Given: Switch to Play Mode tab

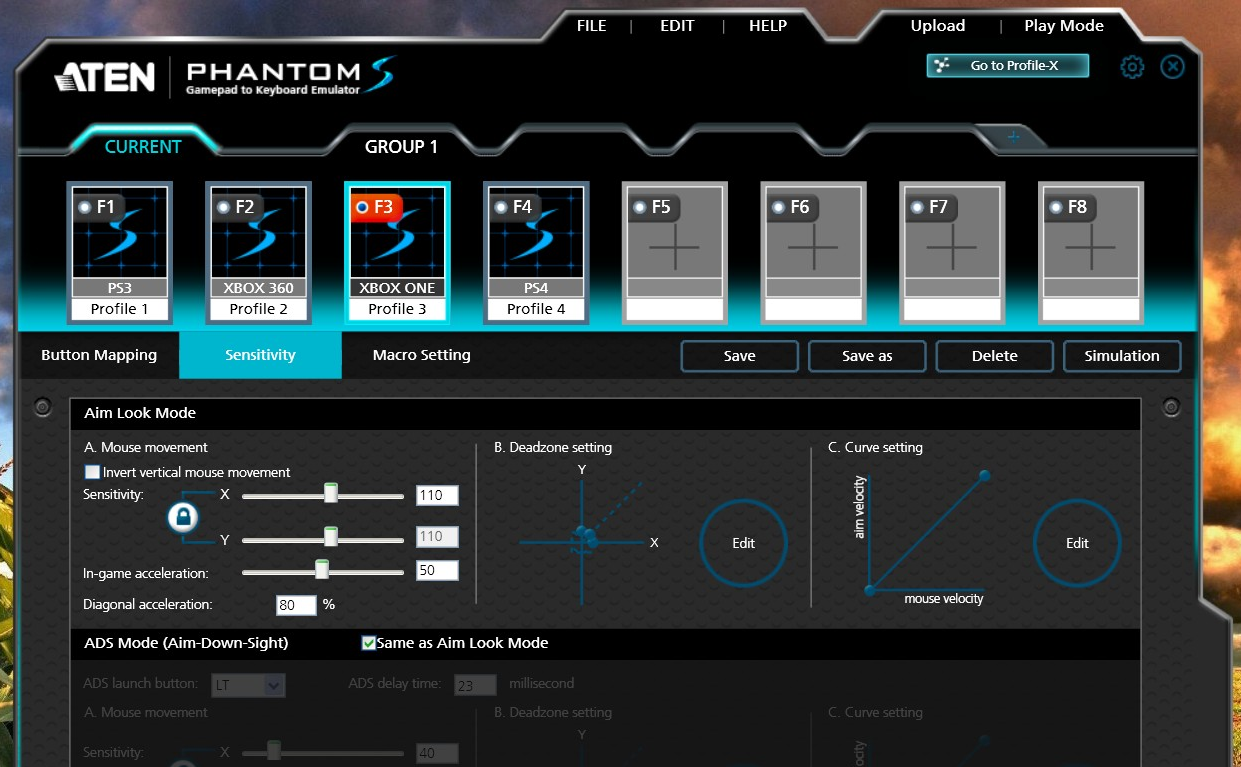Looking at the screenshot, I should (x=1064, y=26).
